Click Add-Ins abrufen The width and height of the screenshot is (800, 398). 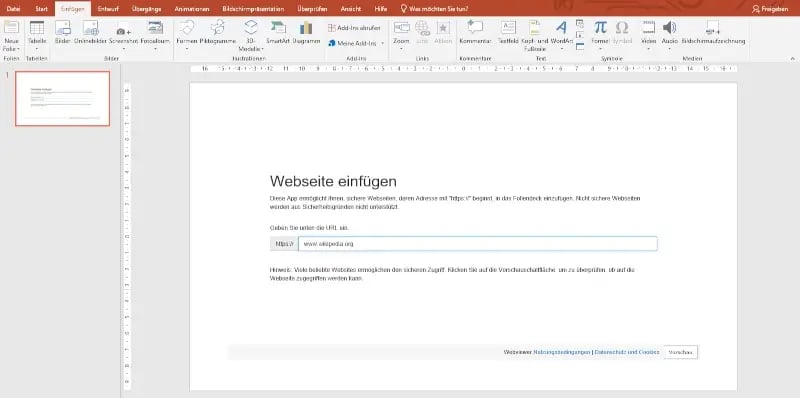(354, 28)
